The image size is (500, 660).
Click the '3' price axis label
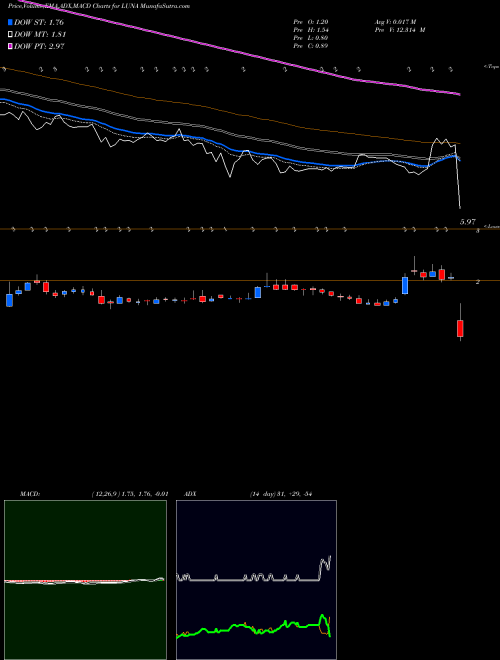click(478, 231)
